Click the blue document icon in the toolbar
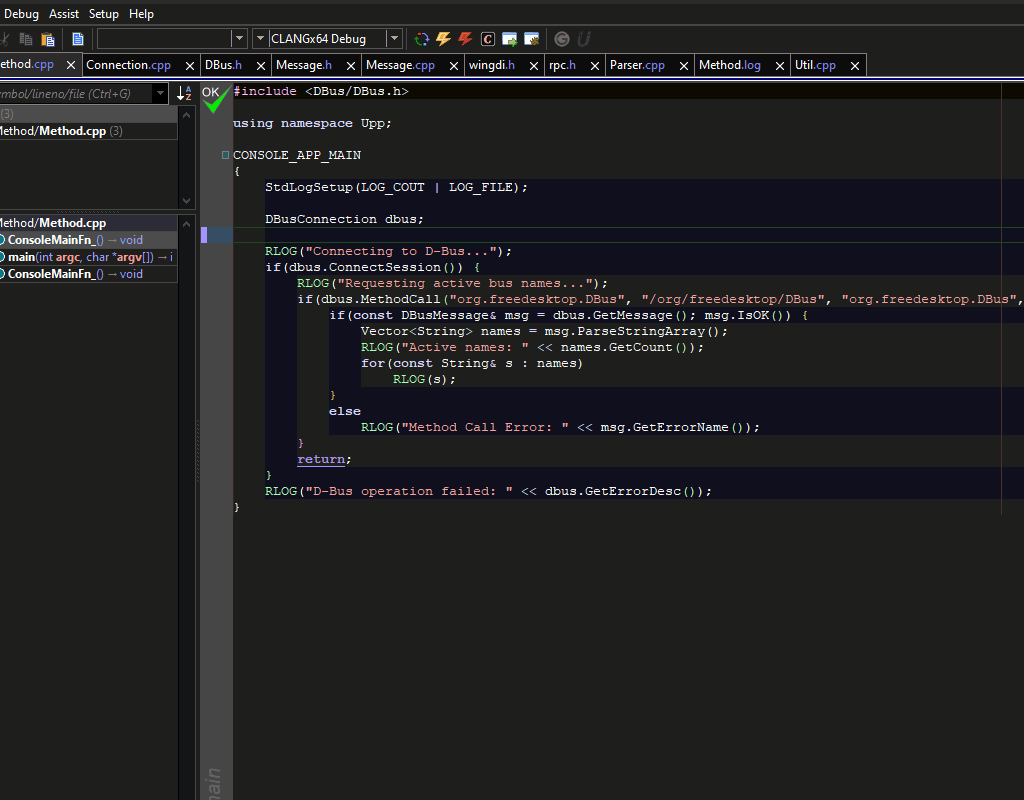Viewport: 1024px width, 800px height. [78, 39]
